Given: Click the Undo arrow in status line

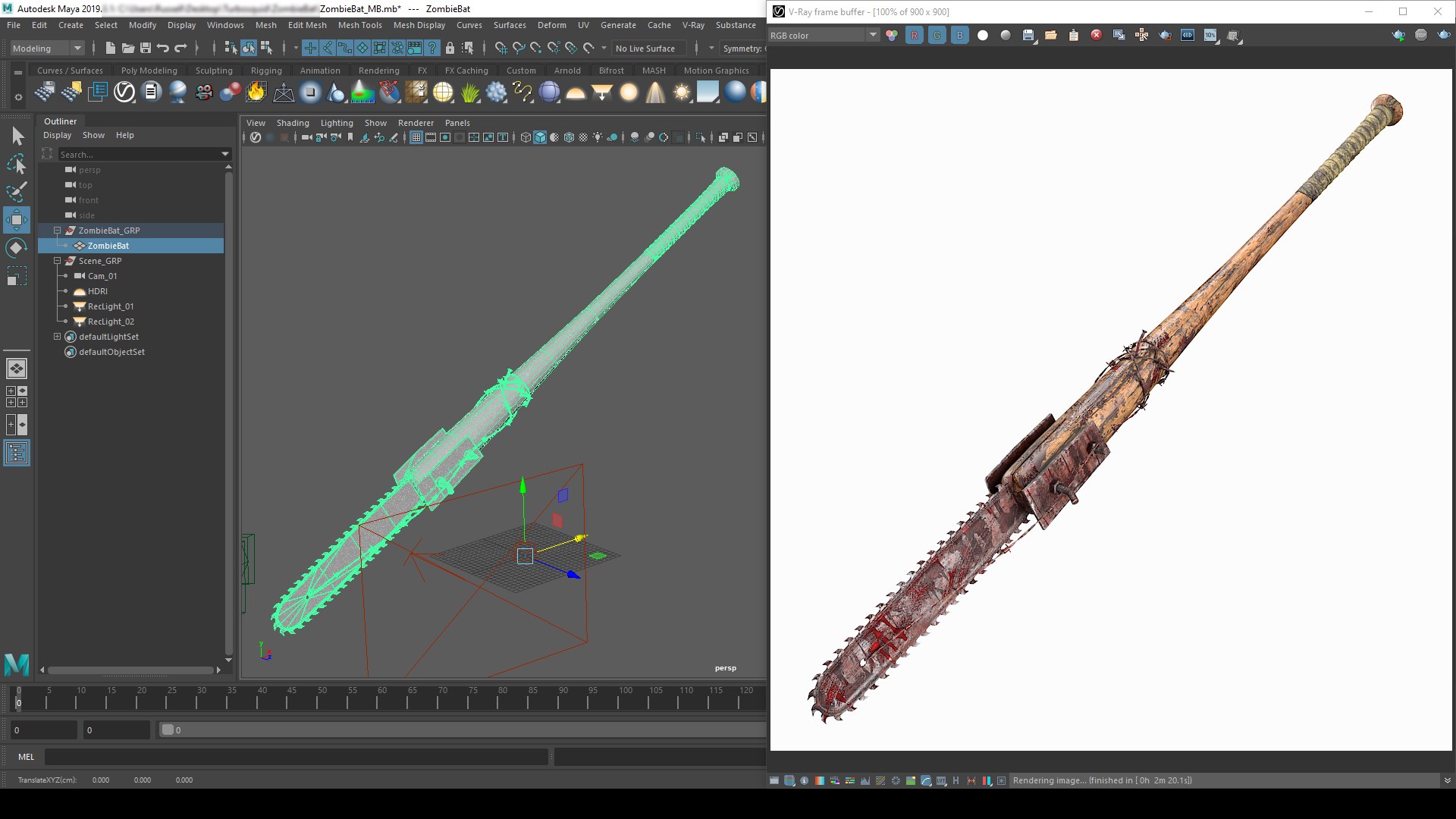Looking at the screenshot, I should pos(163,48).
